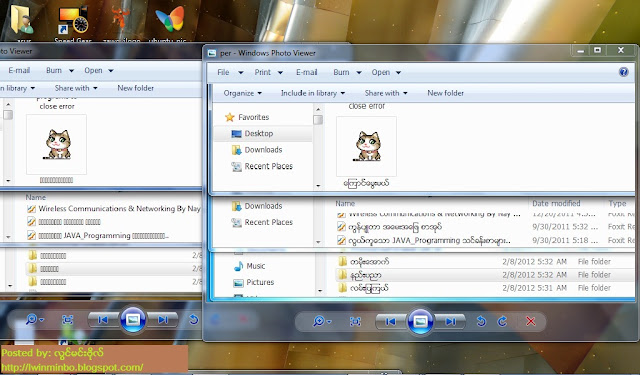Screen dimensions: 640x375
Task: Toggle actual size fit button in front viewer
Action: pyautogui.click(x=356, y=322)
